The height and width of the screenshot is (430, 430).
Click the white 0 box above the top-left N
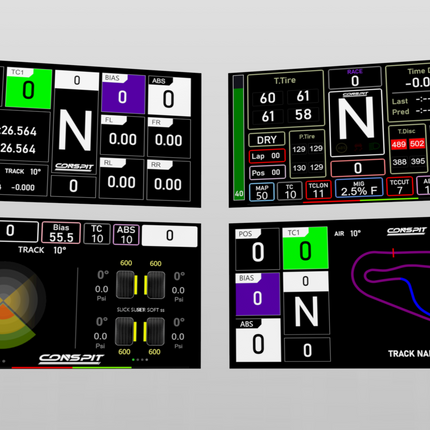point(77,80)
